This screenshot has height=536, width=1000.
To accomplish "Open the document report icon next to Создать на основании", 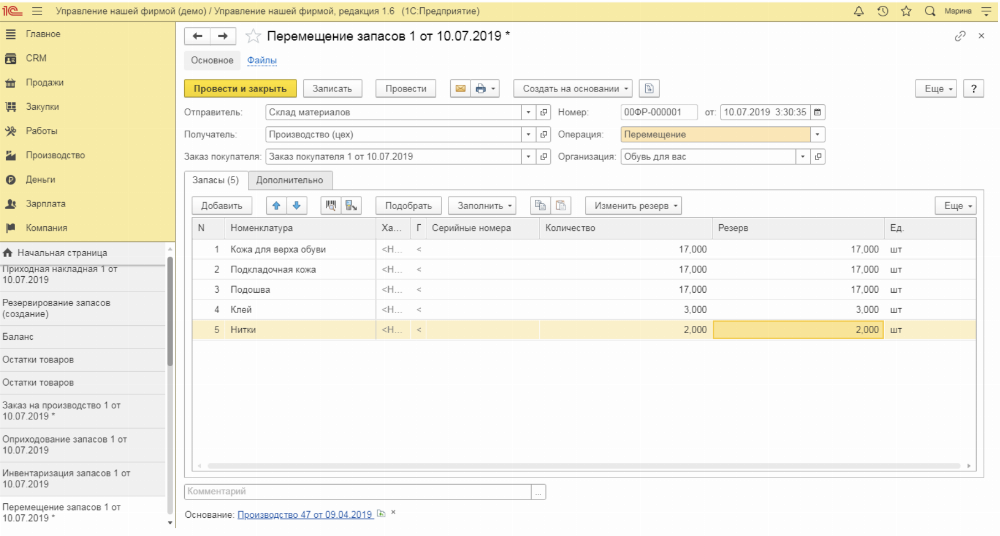I will [x=649, y=89].
